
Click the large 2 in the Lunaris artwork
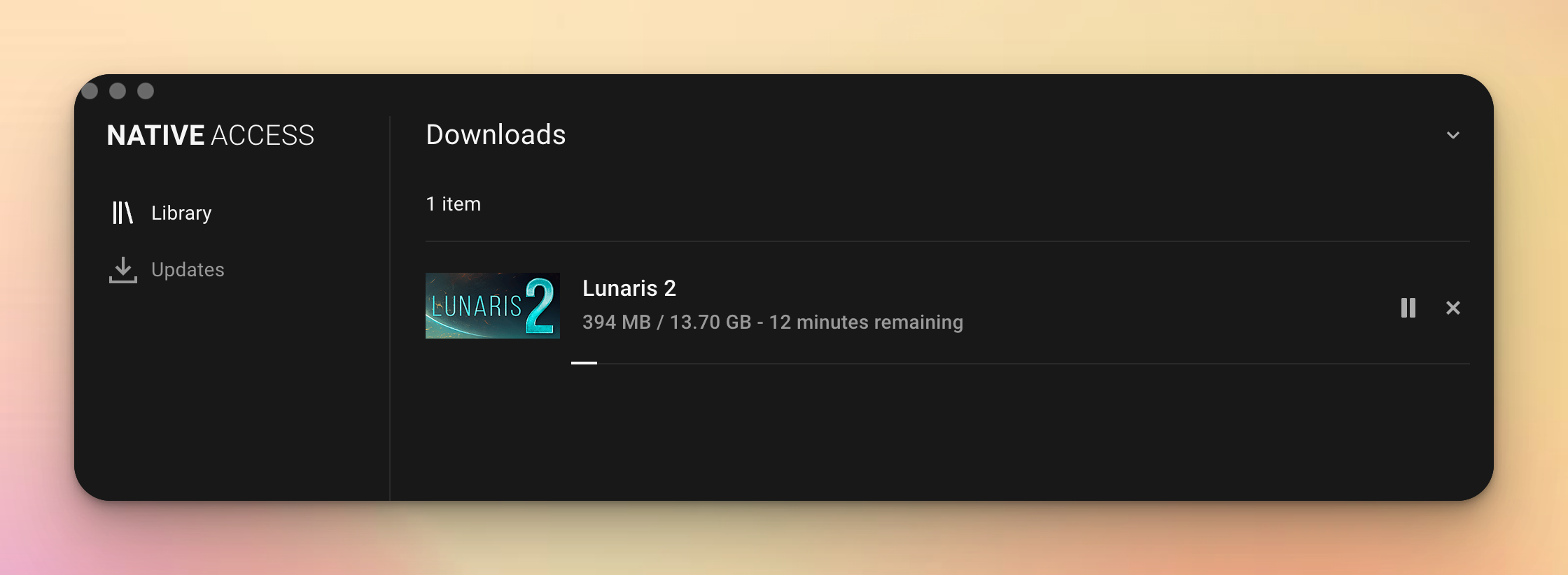[x=540, y=306]
